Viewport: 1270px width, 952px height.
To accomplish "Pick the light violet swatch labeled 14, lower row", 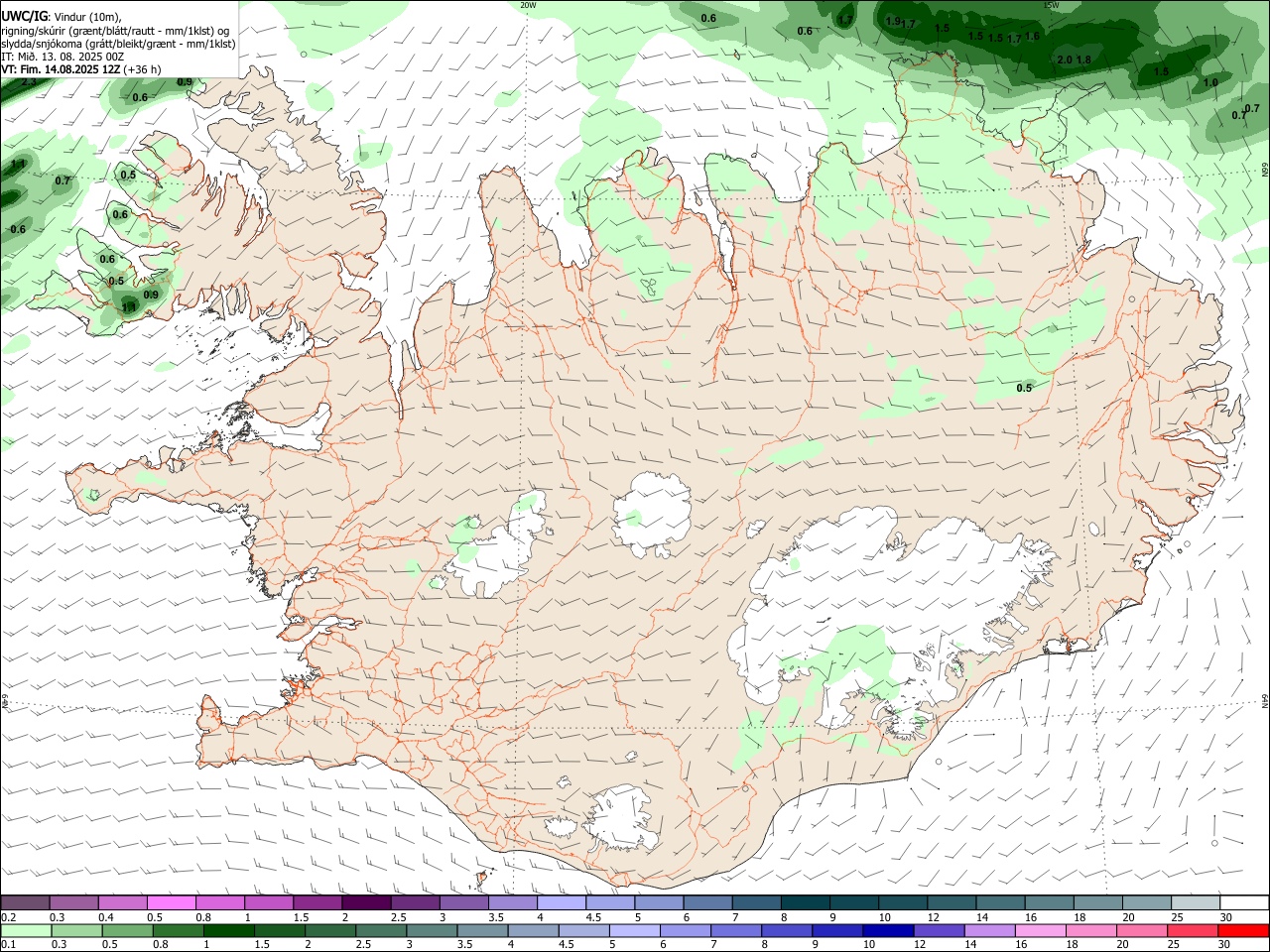I will (x=989, y=930).
